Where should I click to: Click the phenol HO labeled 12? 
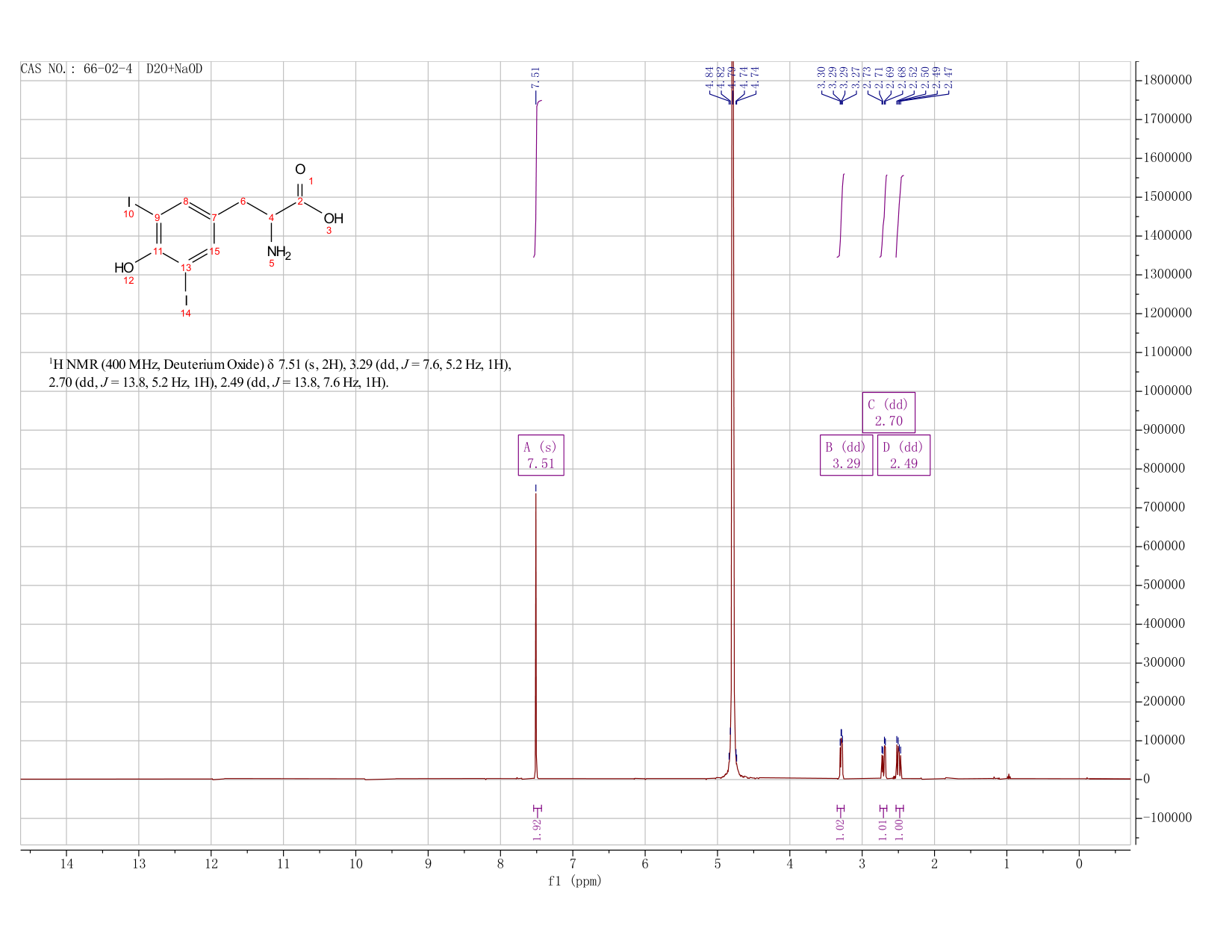[124, 267]
